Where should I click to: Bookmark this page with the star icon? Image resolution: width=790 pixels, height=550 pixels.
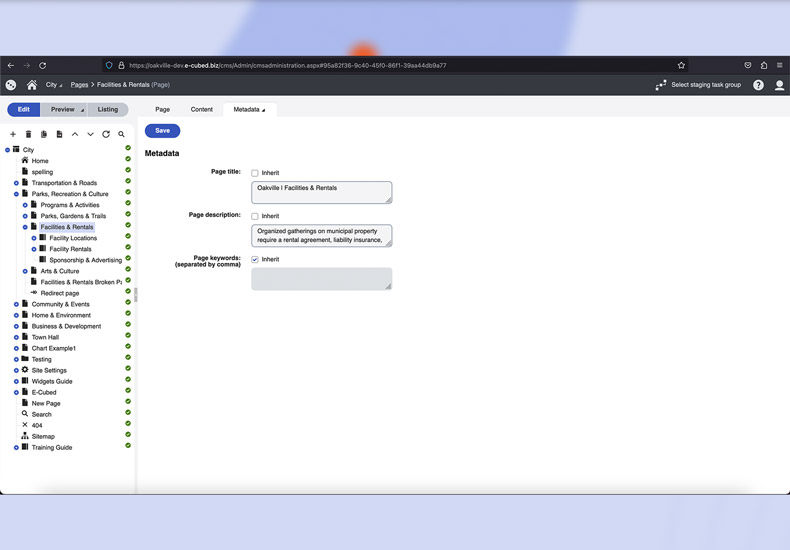tap(681, 65)
